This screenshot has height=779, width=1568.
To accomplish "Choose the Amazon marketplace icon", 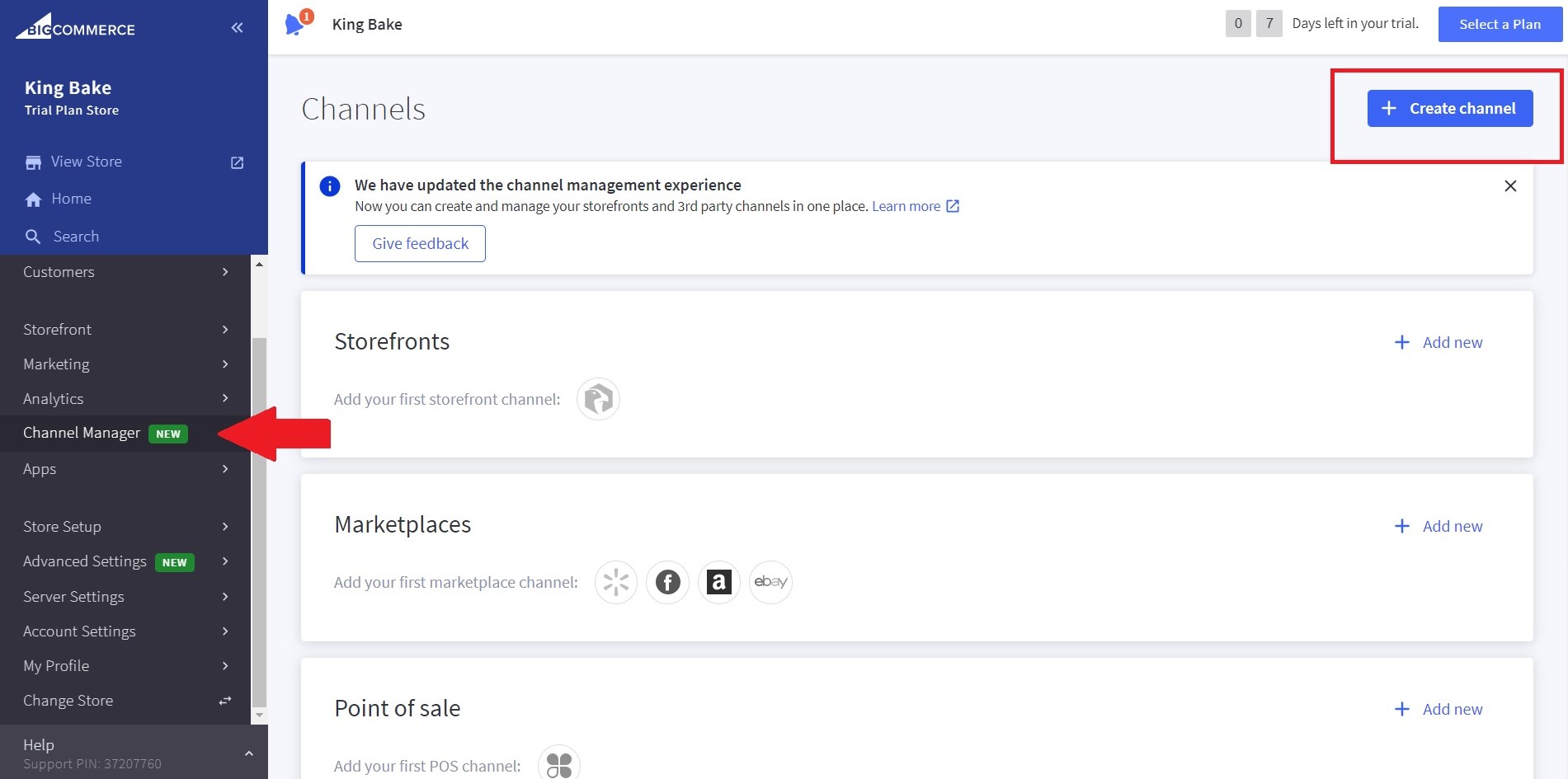I will (x=718, y=583).
